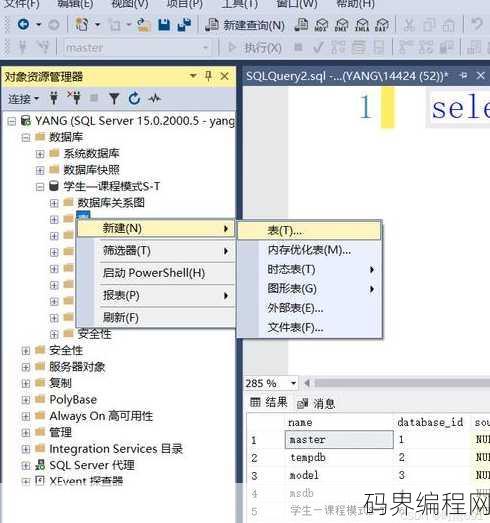Select 文件表(F)... in submenu
Image resolution: width=490 pixels, height=523 pixels.
pyautogui.click(x=309, y=328)
